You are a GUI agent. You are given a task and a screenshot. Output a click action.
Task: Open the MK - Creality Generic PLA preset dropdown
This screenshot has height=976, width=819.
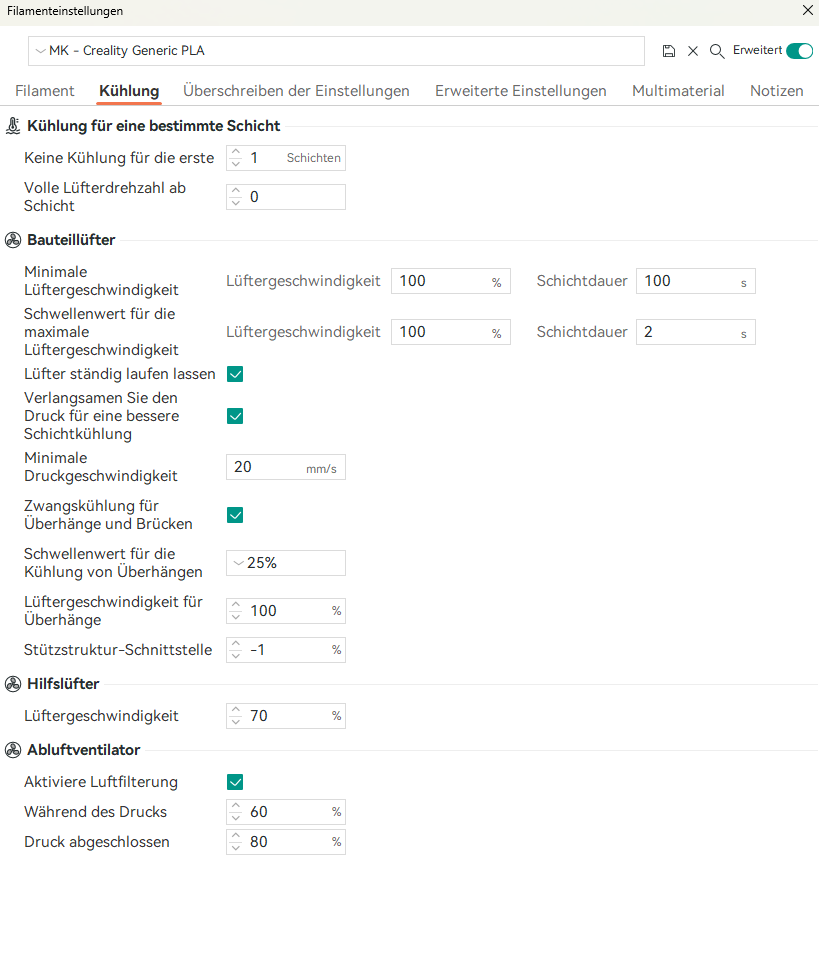pyautogui.click(x=336, y=51)
